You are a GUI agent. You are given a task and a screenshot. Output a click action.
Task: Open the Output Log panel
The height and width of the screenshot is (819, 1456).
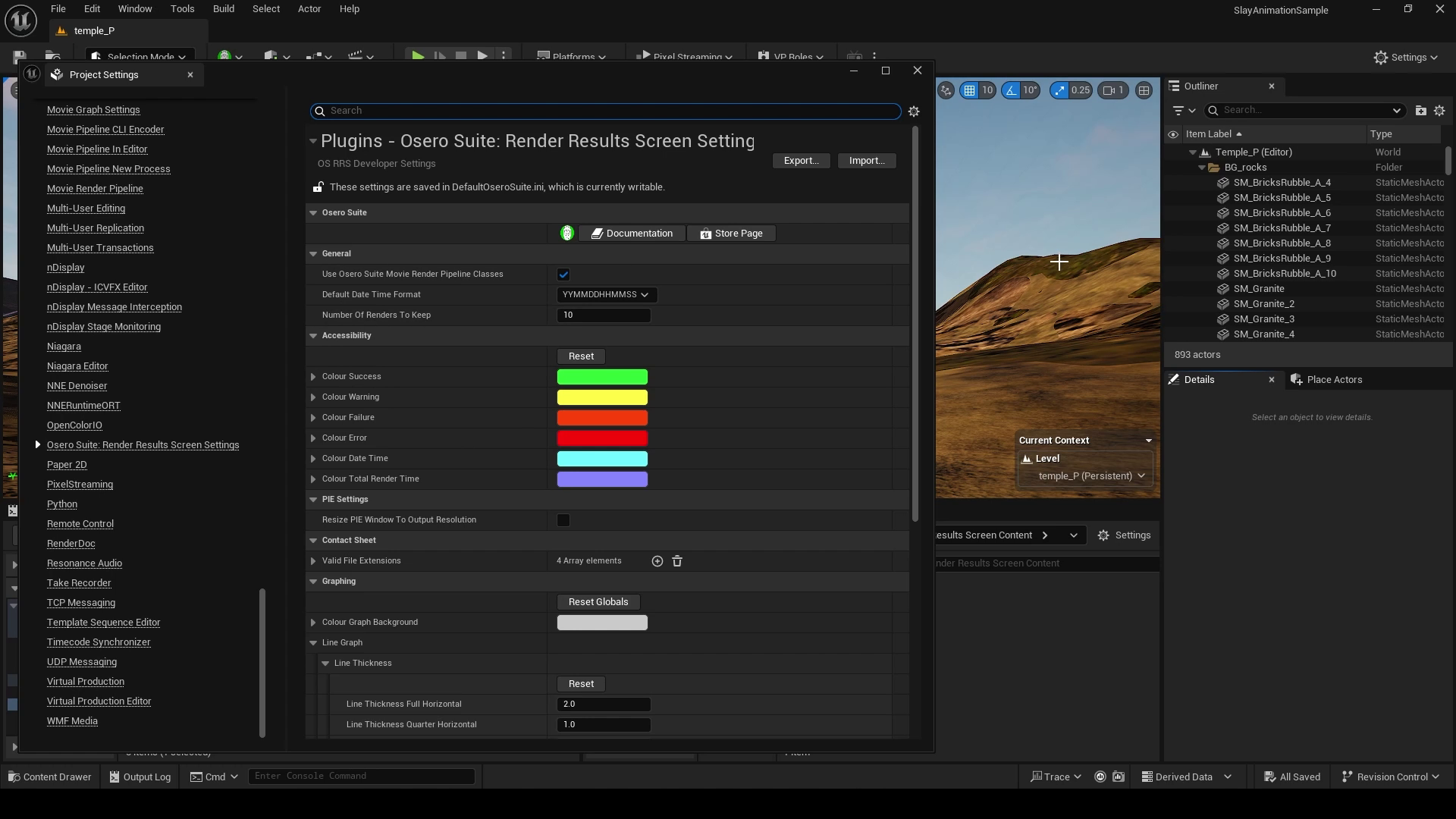click(140, 777)
